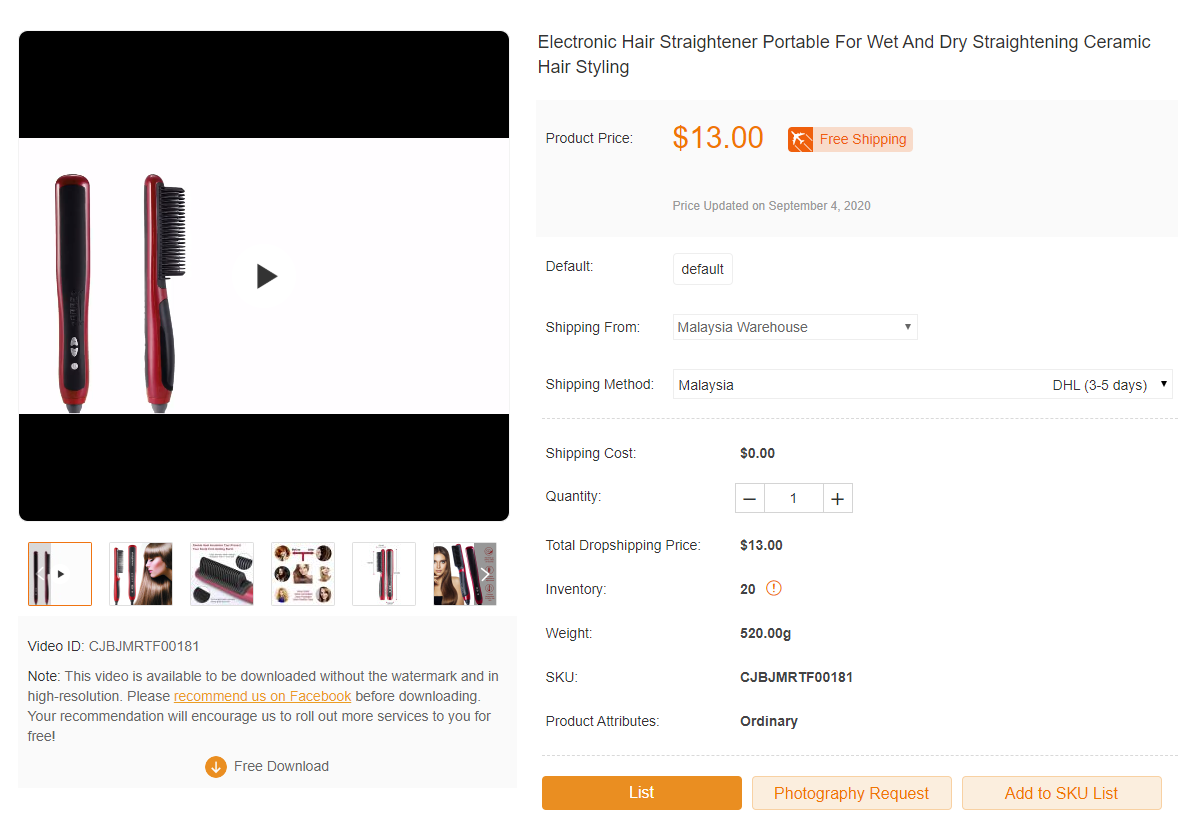Open the recommend us on Facebook link
The height and width of the screenshot is (823, 1196).
262,696
